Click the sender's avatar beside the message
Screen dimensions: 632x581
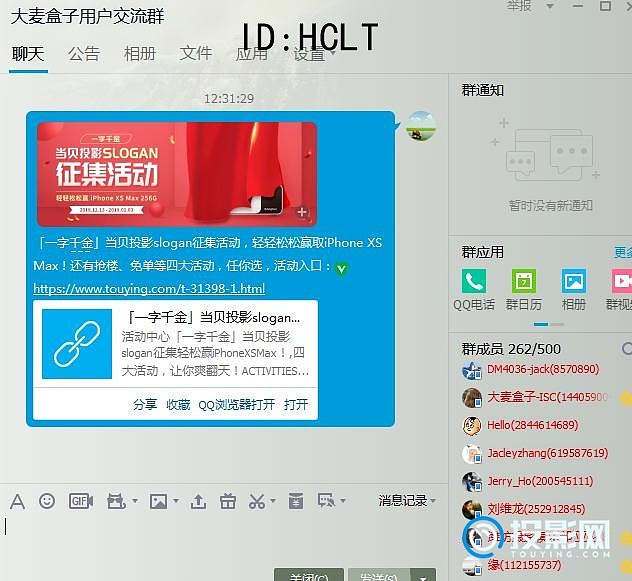(x=421, y=126)
